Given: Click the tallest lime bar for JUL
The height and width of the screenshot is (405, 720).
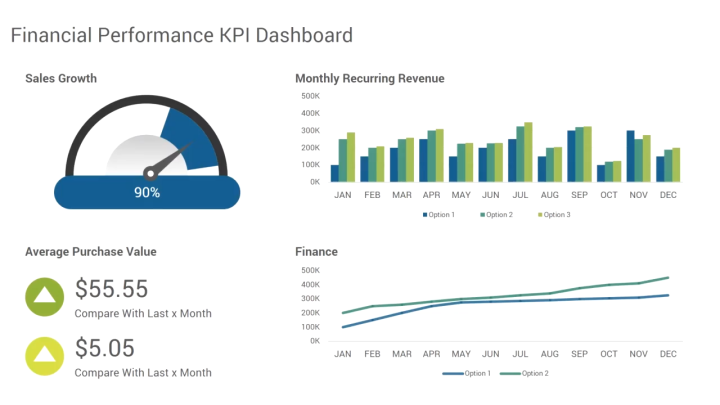Looking at the screenshot, I should 529,152.
